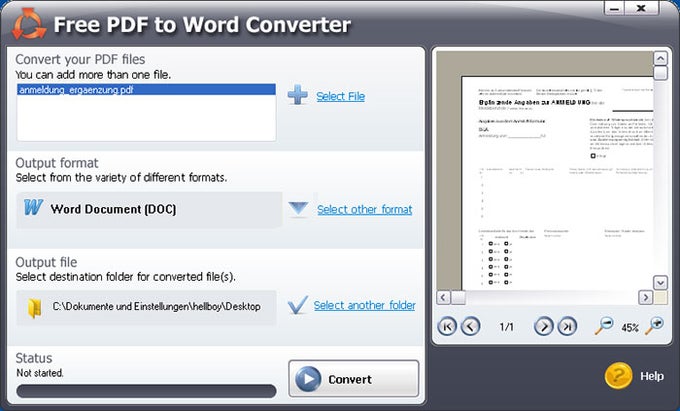Screen dimensions: 680x411
Task: Click the Help text label
Action: pyautogui.click(x=652, y=376)
